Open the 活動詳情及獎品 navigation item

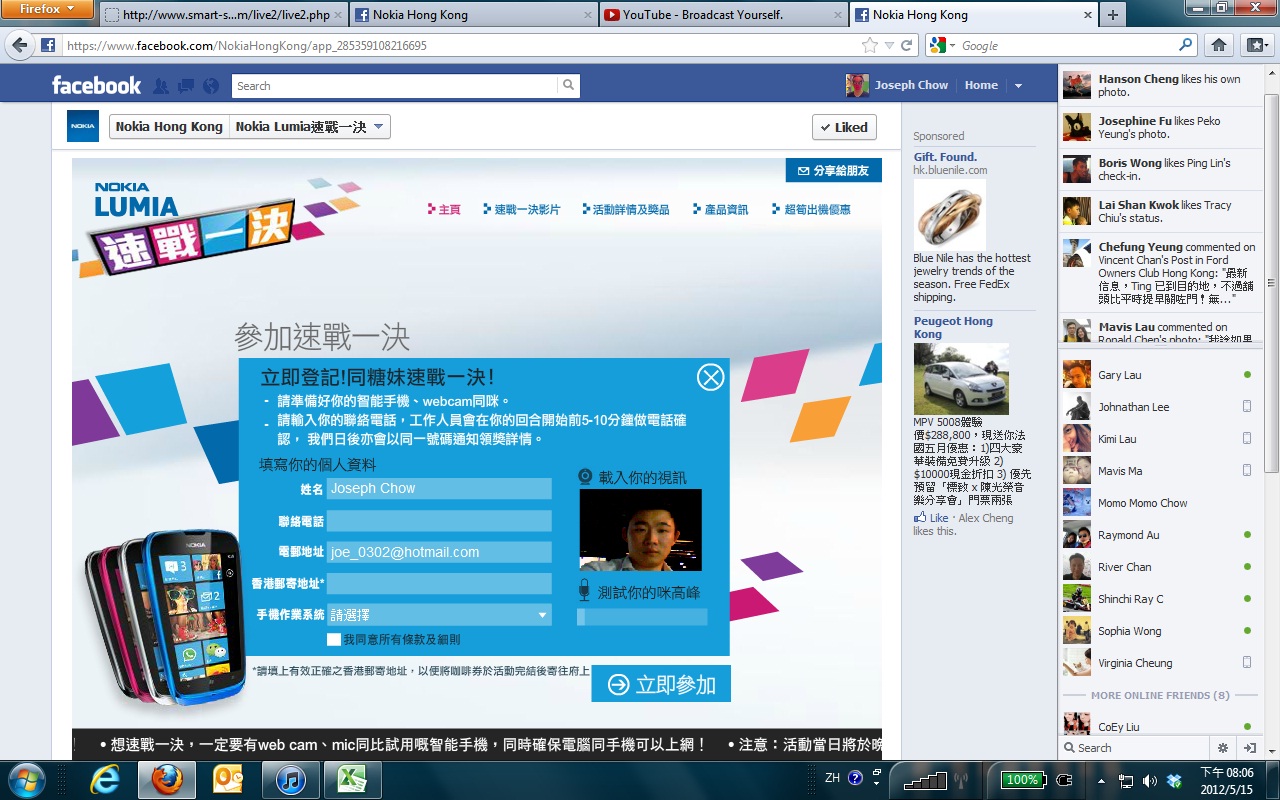coord(626,210)
